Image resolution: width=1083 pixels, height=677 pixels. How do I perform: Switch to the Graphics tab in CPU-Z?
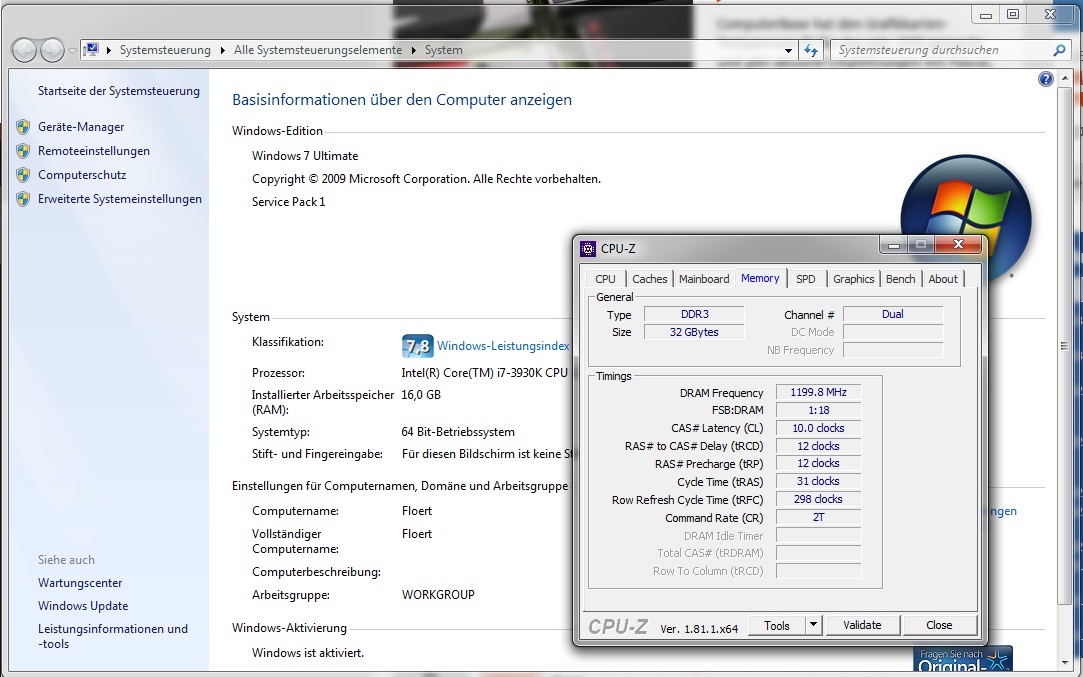coord(853,279)
